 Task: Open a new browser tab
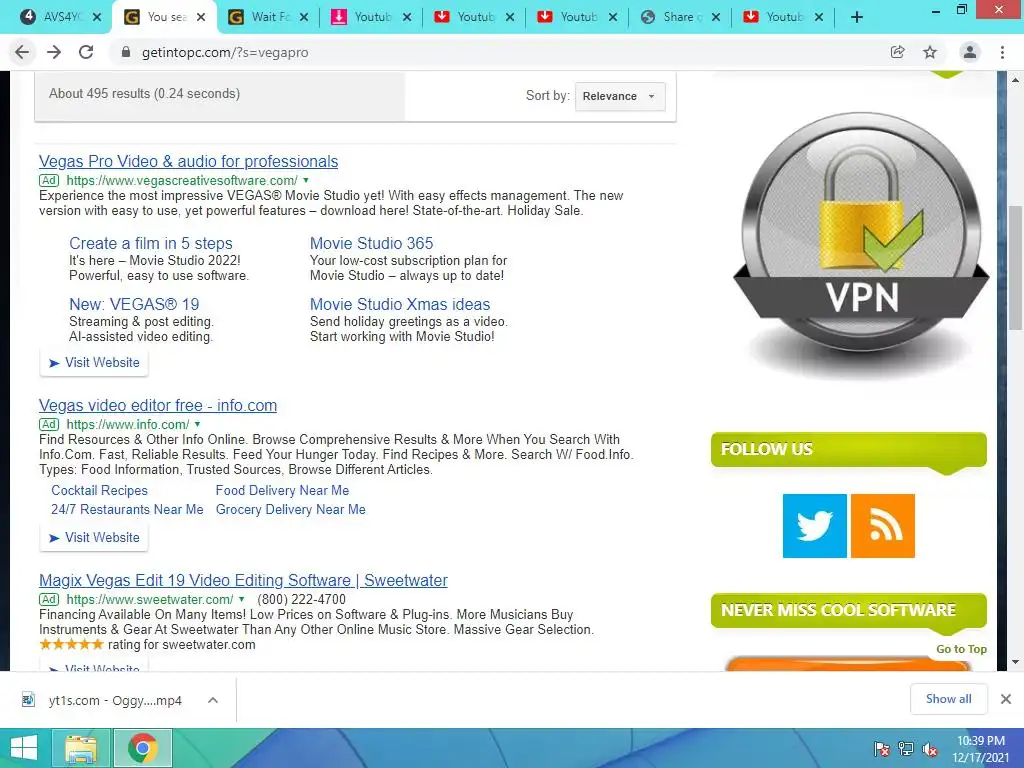pos(857,18)
